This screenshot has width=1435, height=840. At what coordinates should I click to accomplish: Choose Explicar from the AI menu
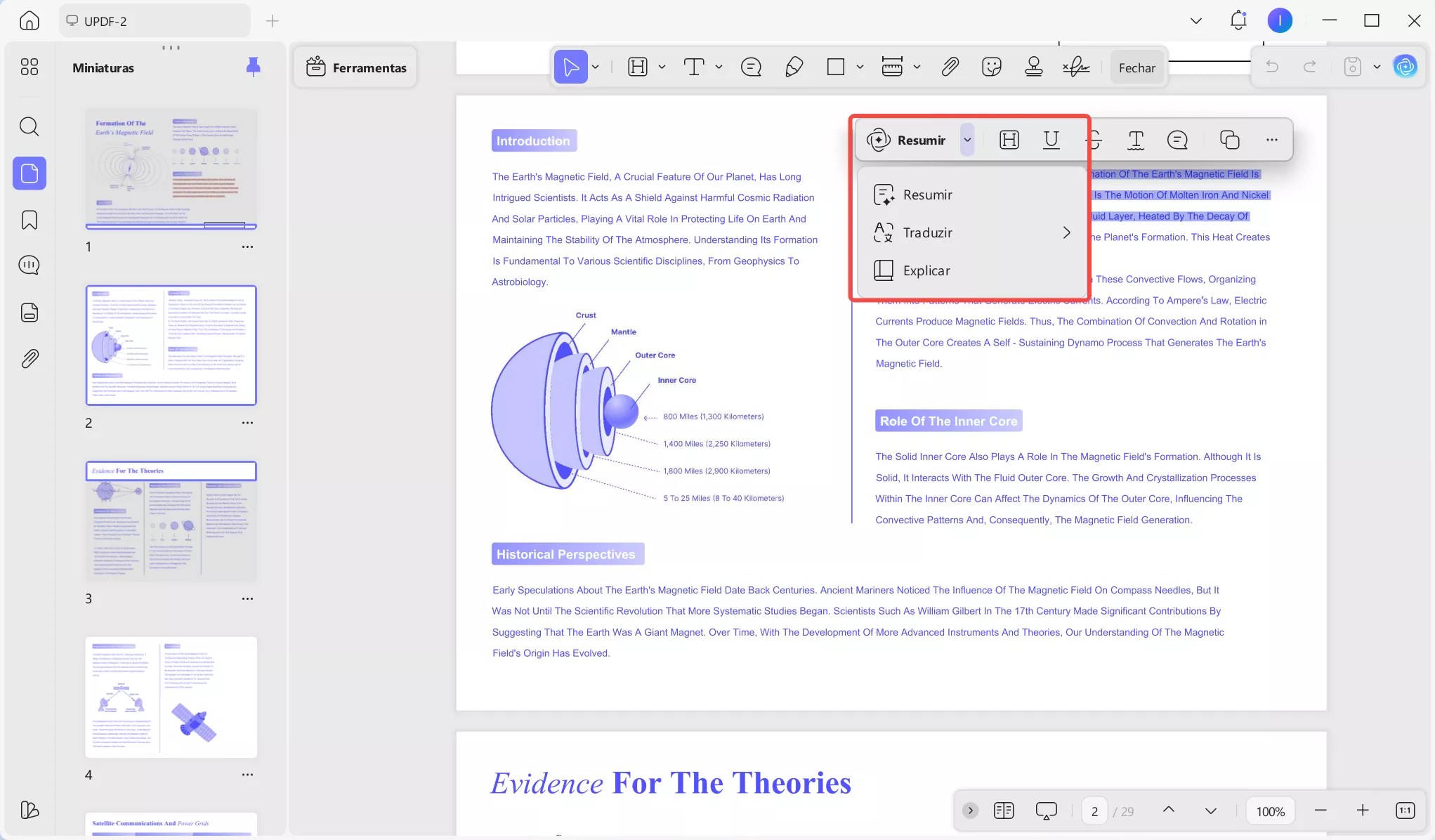point(926,270)
